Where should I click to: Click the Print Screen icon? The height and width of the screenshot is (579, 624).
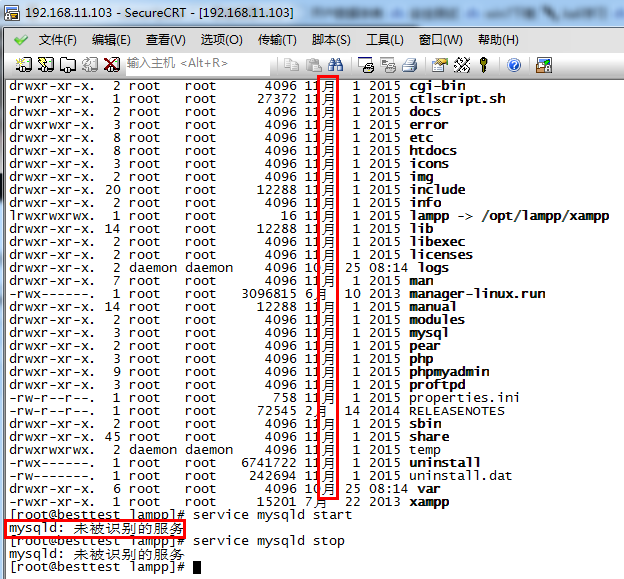pyautogui.click(x=366, y=64)
